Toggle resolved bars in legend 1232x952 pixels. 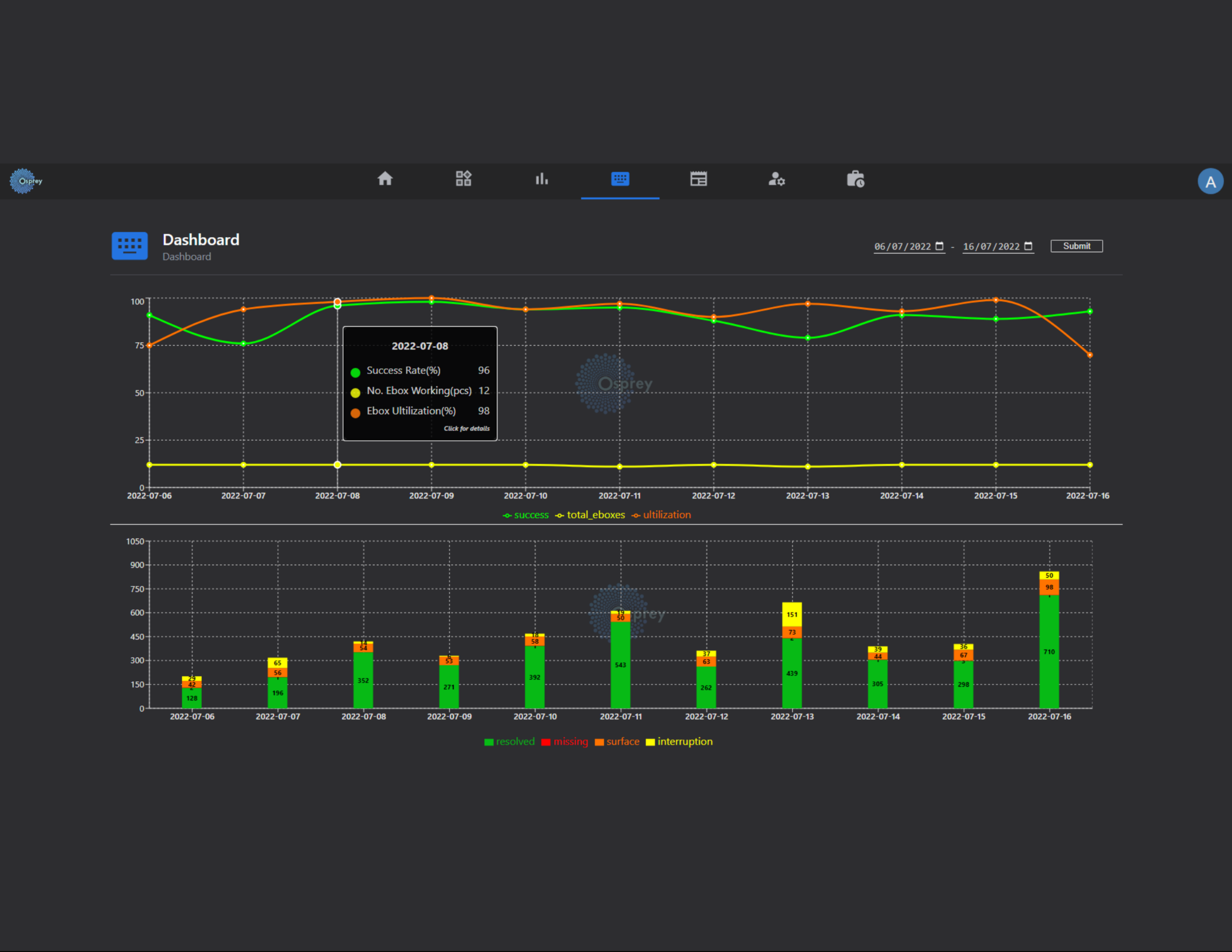[509, 742]
